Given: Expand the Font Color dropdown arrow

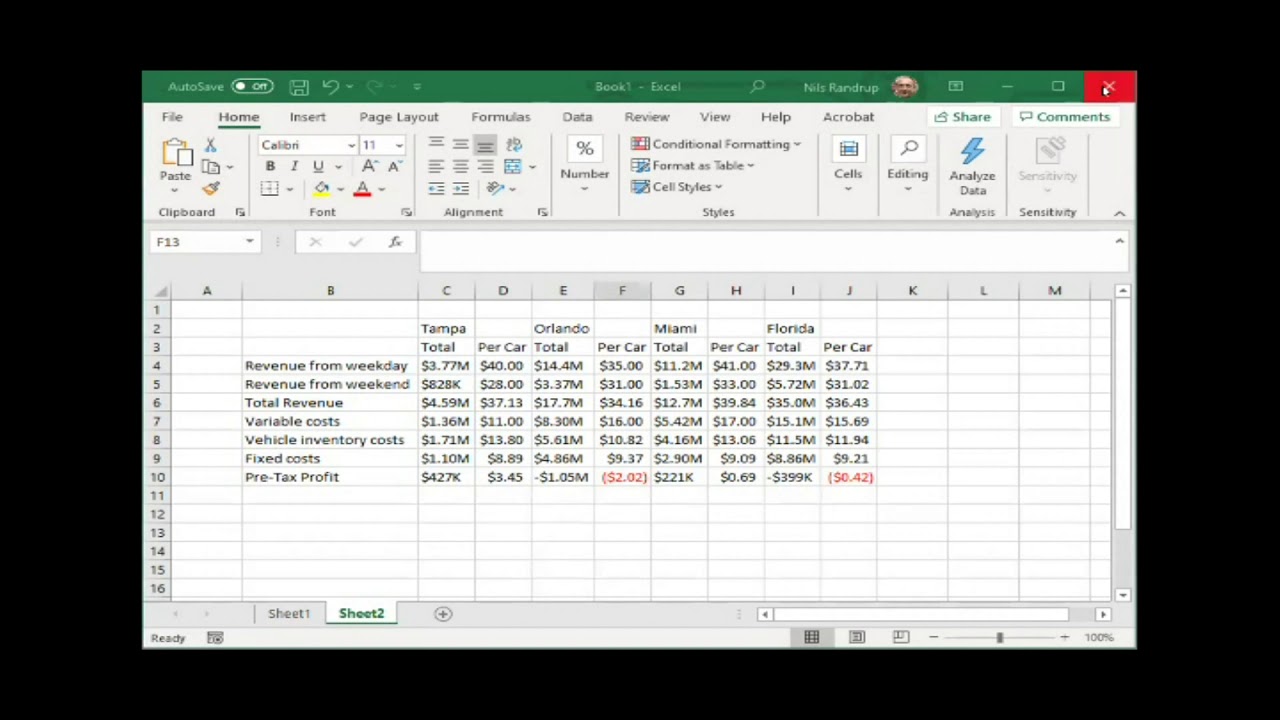Looking at the screenshot, I should [x=381, y=189].
